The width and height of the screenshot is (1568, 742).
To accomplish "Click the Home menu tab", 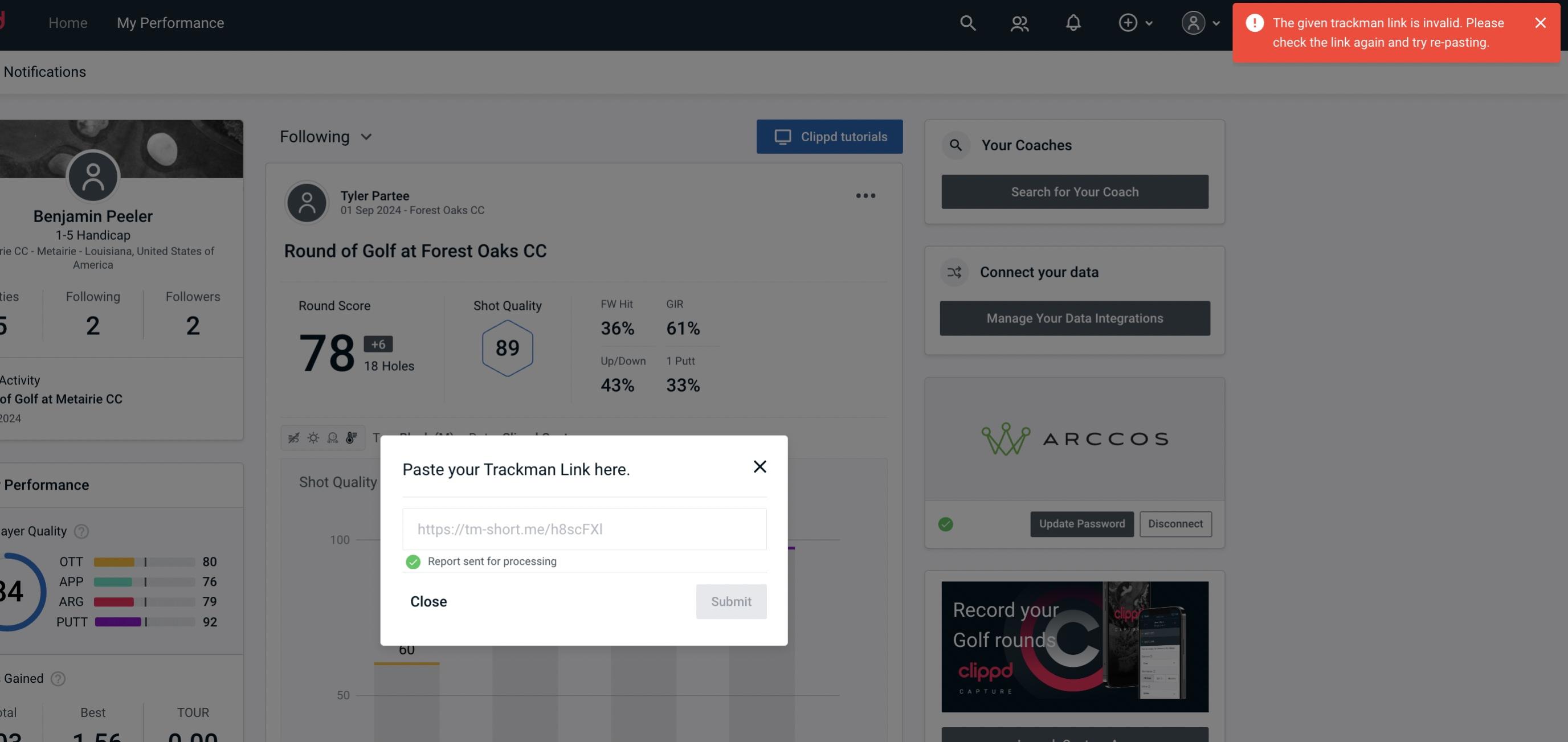I will (x=67, y=22).
